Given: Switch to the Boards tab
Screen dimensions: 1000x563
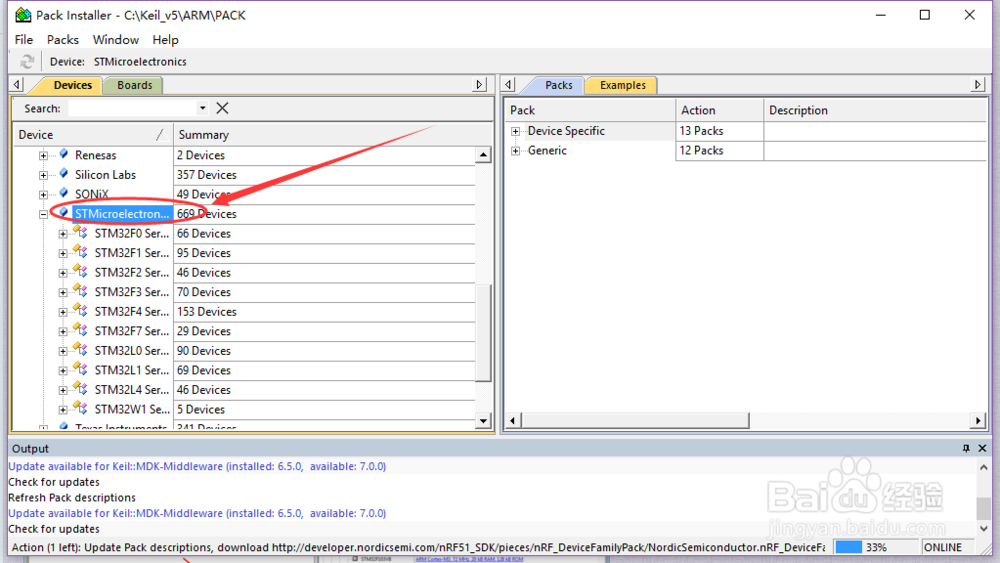Looking at the screenshot, I should coord(135,85).
